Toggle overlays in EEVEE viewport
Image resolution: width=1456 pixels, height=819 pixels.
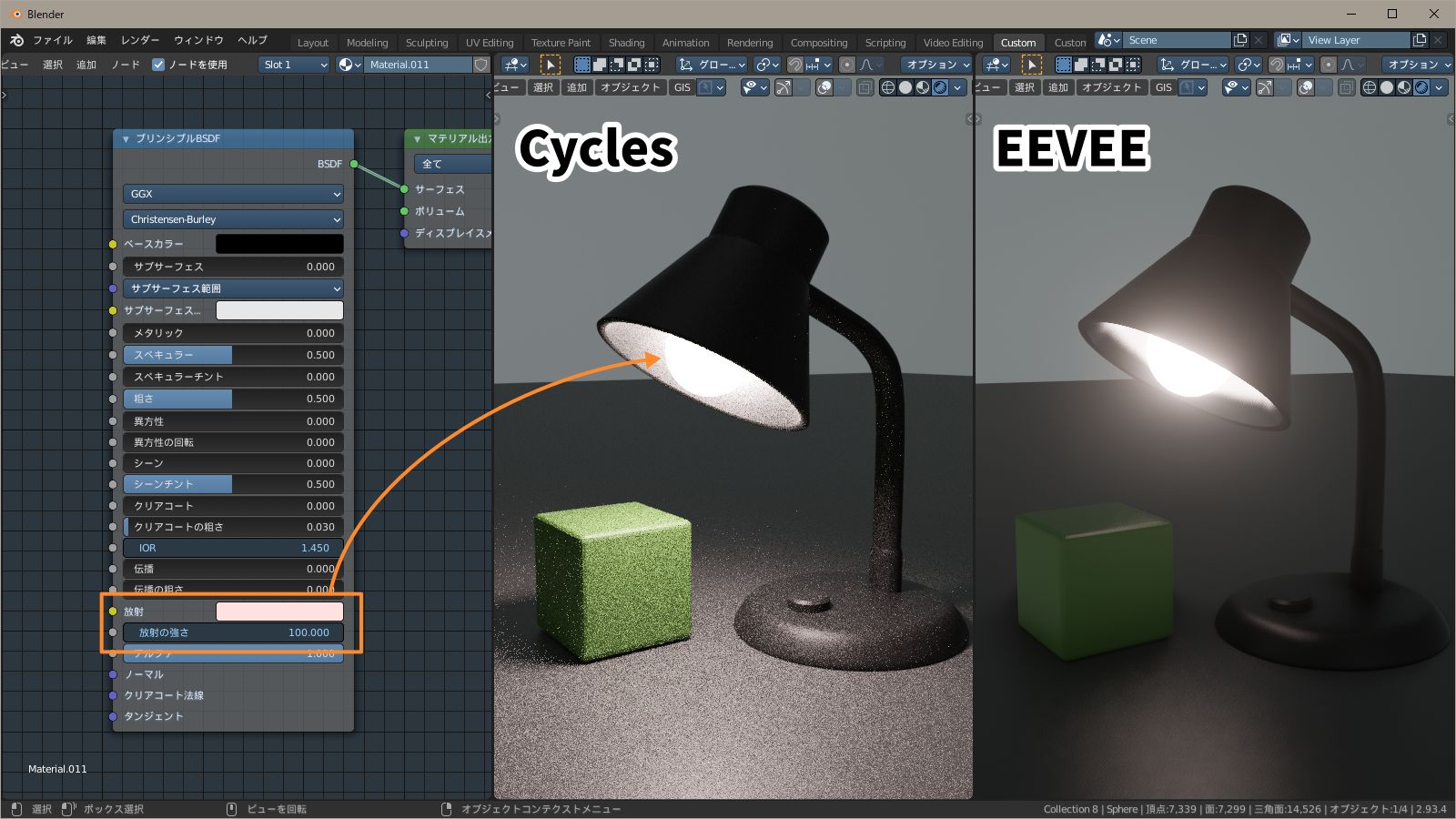click(x=1306, y=87)
